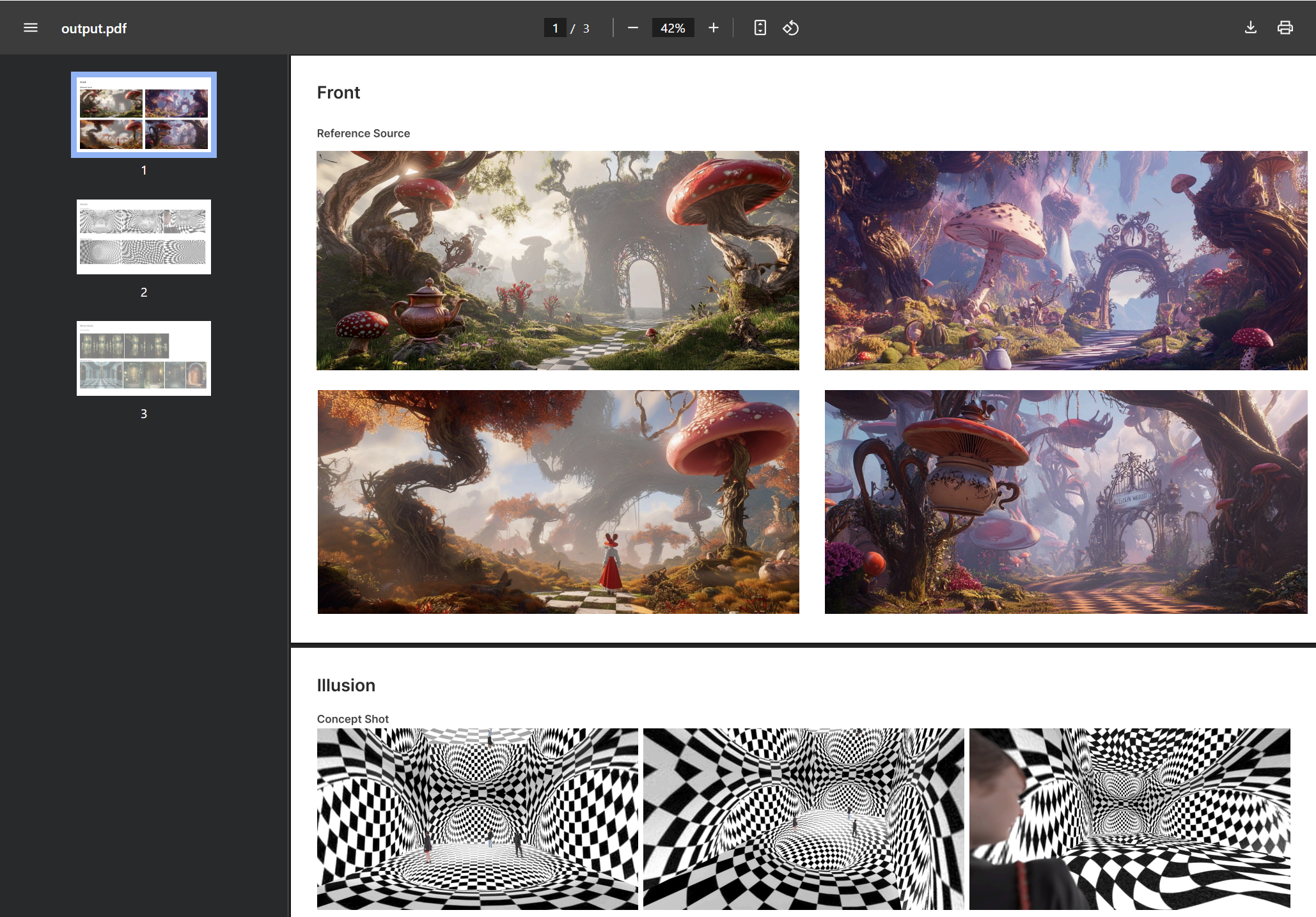Click the zoom in plus button
This screenshot has height=917, width=1316.
click(713, 28)
